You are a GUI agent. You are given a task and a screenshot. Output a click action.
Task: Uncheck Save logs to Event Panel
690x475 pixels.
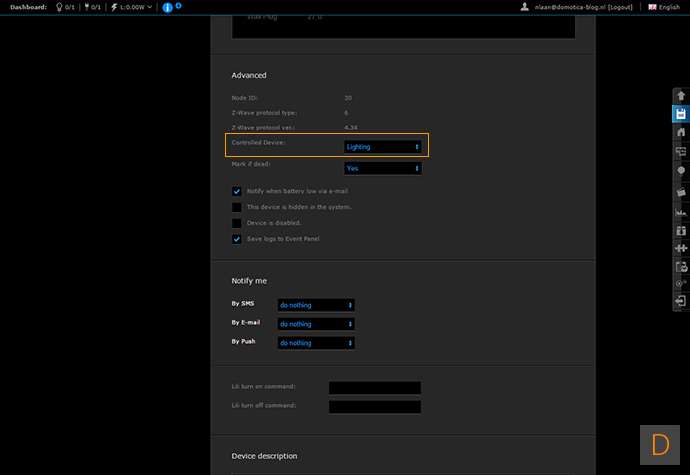(237, 239)
